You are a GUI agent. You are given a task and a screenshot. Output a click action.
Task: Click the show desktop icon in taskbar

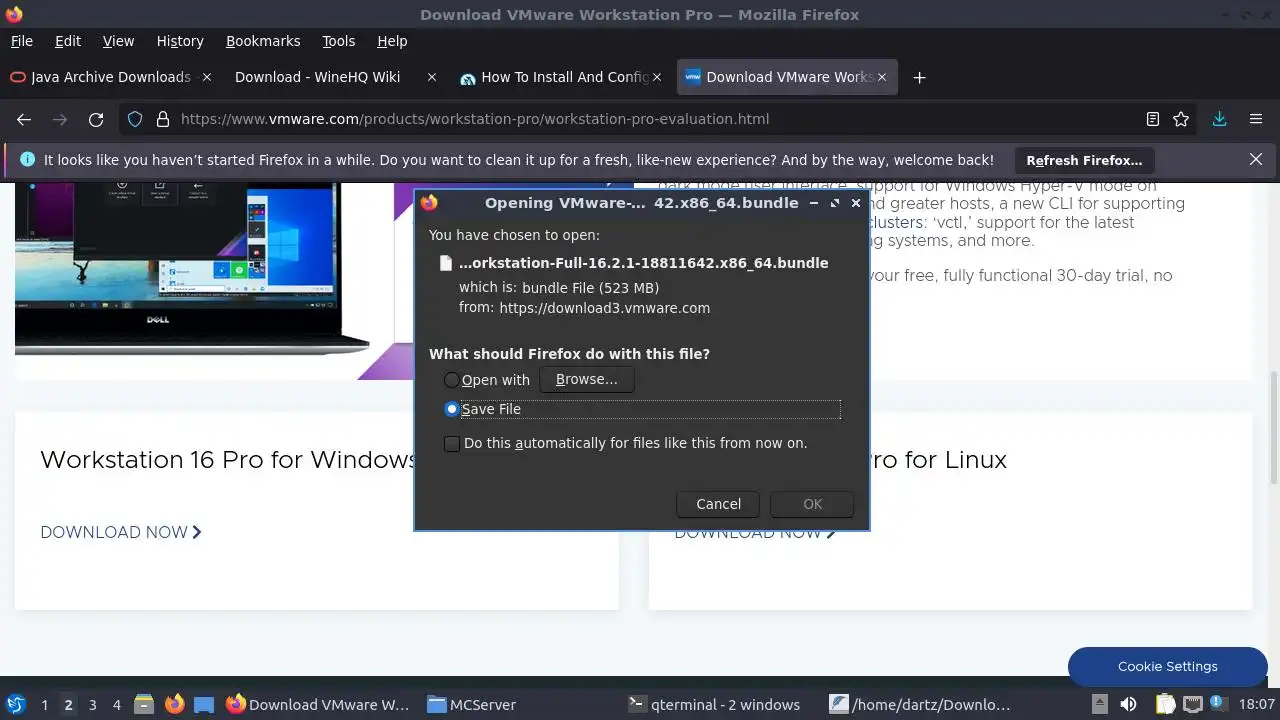204,704
